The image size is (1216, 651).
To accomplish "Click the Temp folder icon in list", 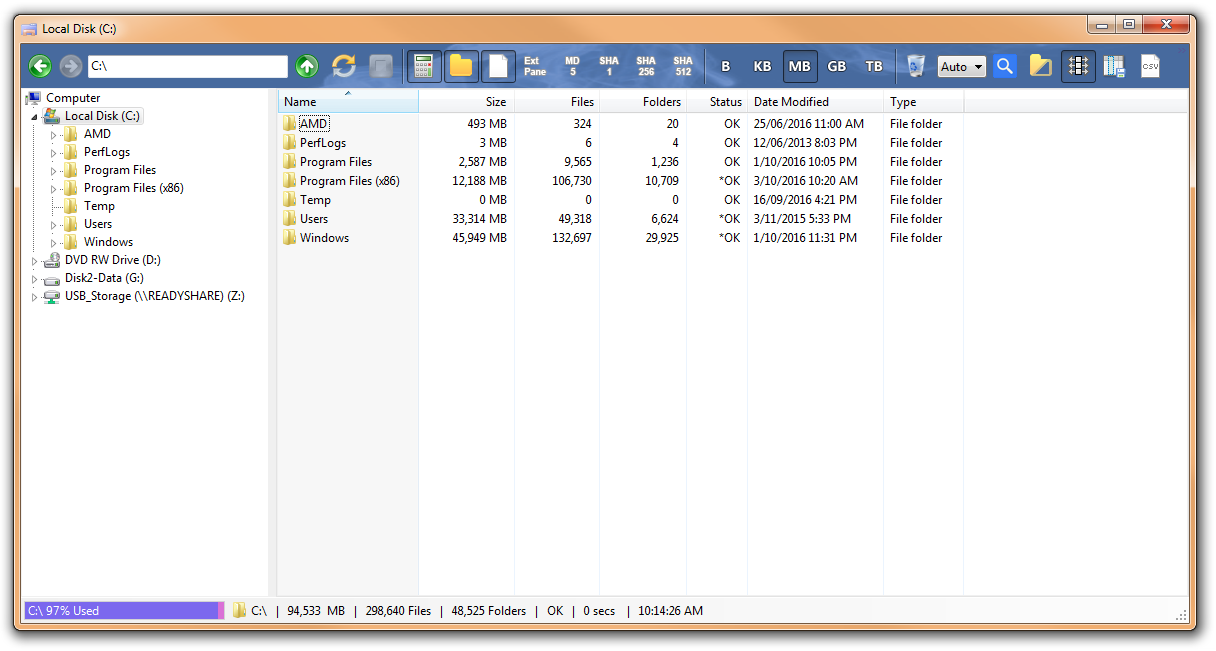I will 289,200.
